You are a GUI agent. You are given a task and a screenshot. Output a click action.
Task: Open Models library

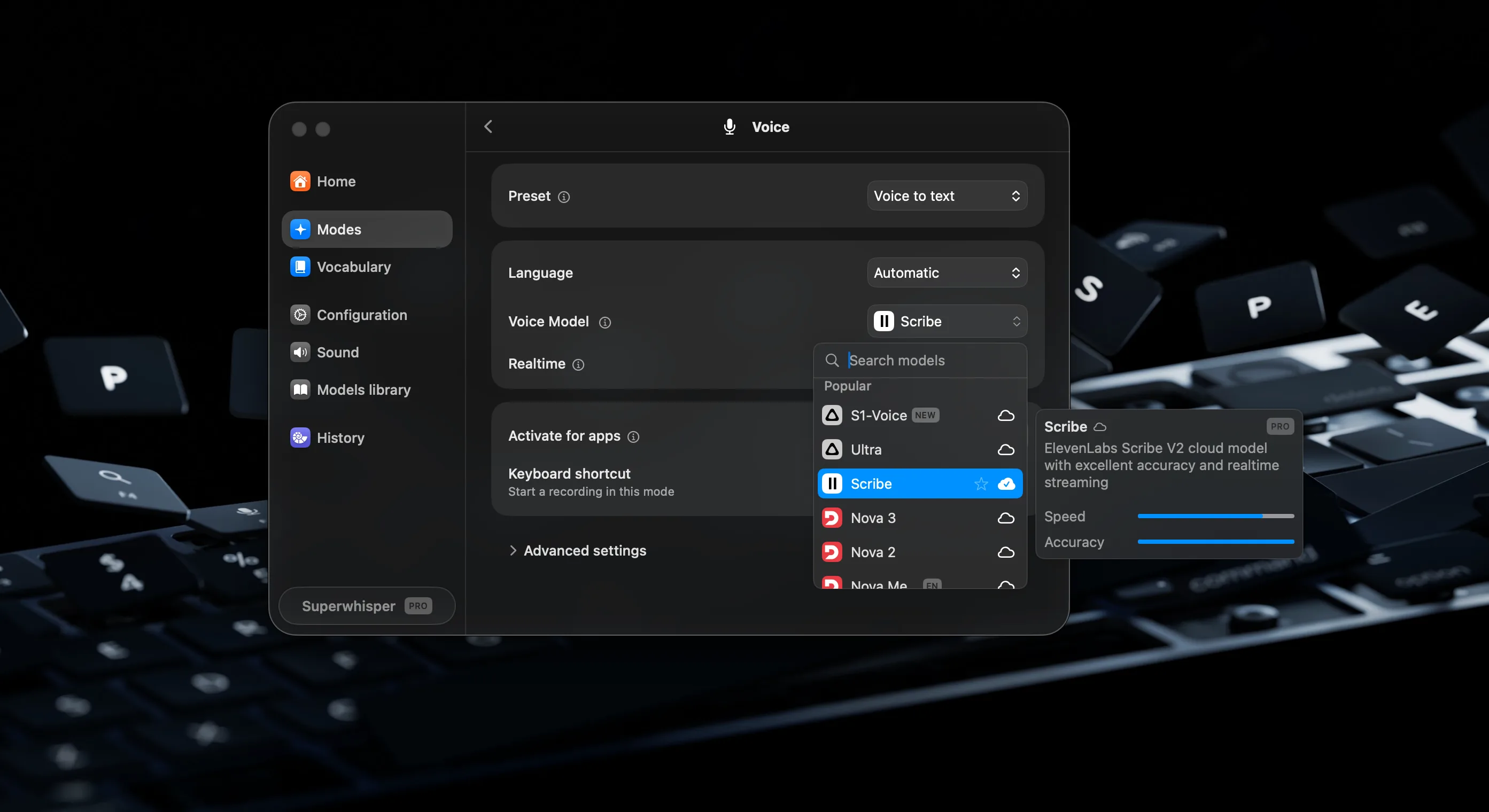point(367,390)
